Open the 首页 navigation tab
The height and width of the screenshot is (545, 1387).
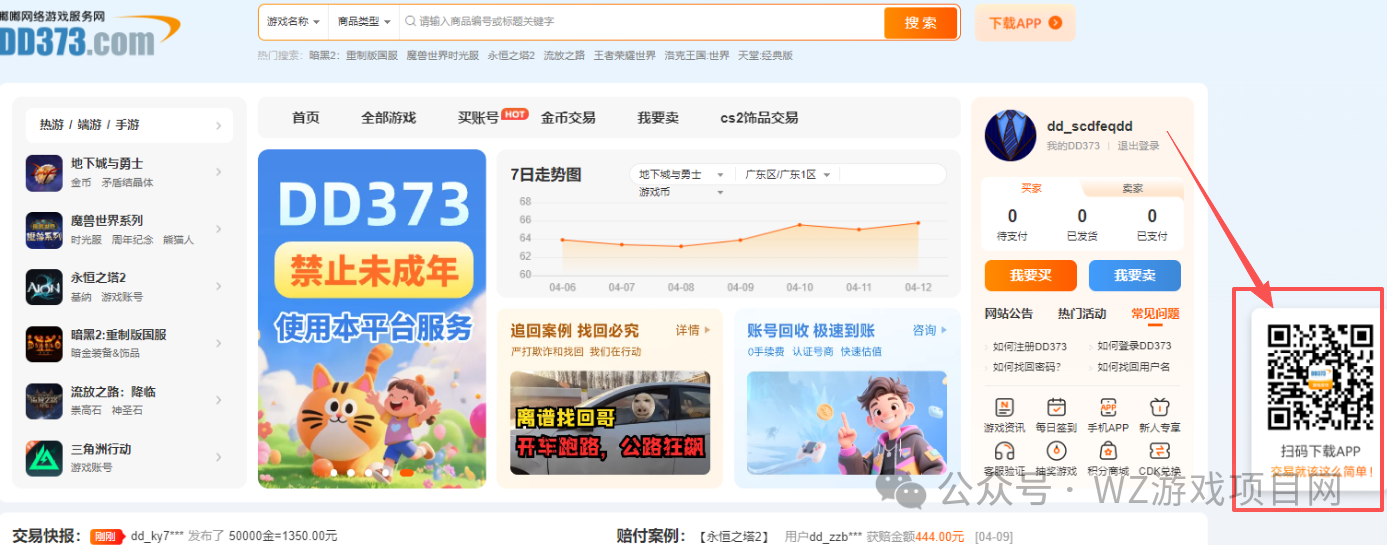[x=306, y=117]
